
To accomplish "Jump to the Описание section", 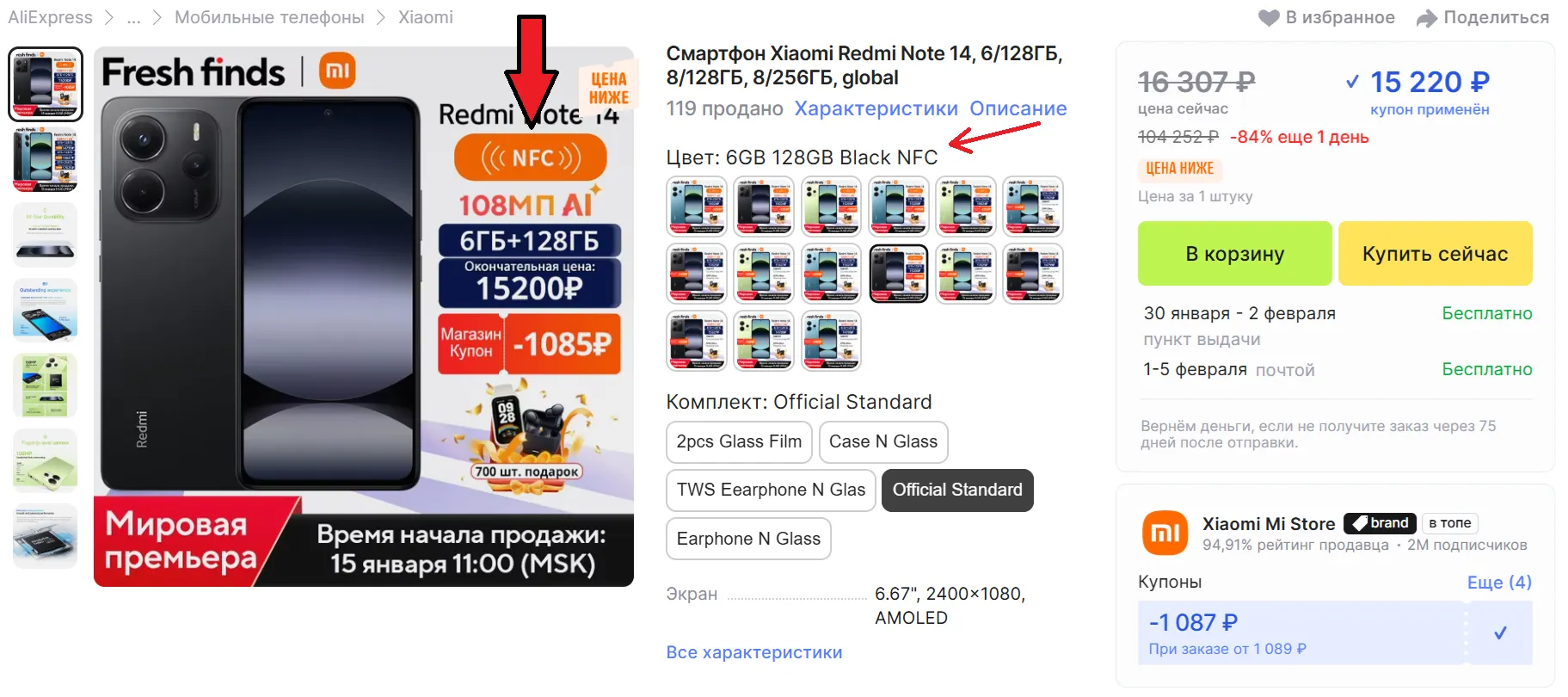I will click(1018, 108).
